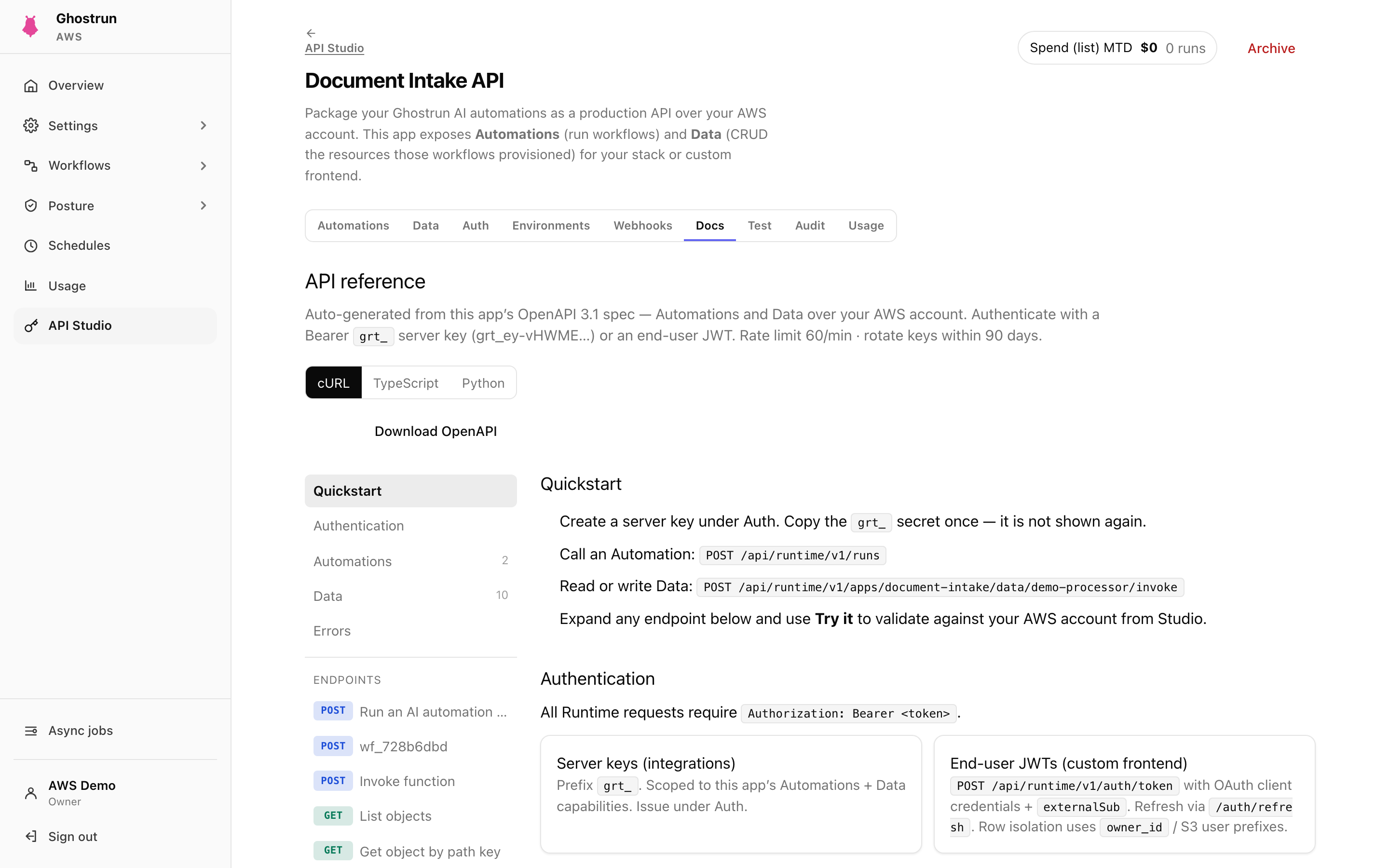Viewport: 1389px width, 868px height.
Task: Open POST wf_728b6dbd endpoint
Action: point(410,746)
